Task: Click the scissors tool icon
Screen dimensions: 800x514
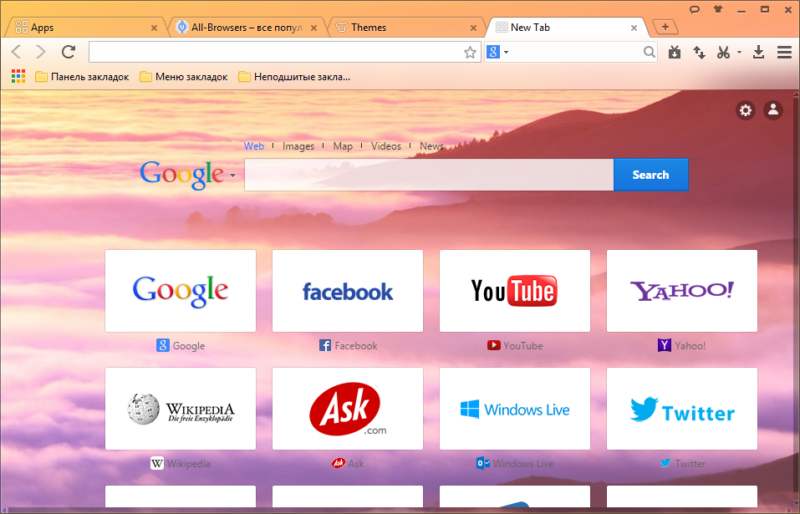Action: [x=723, y=52]
